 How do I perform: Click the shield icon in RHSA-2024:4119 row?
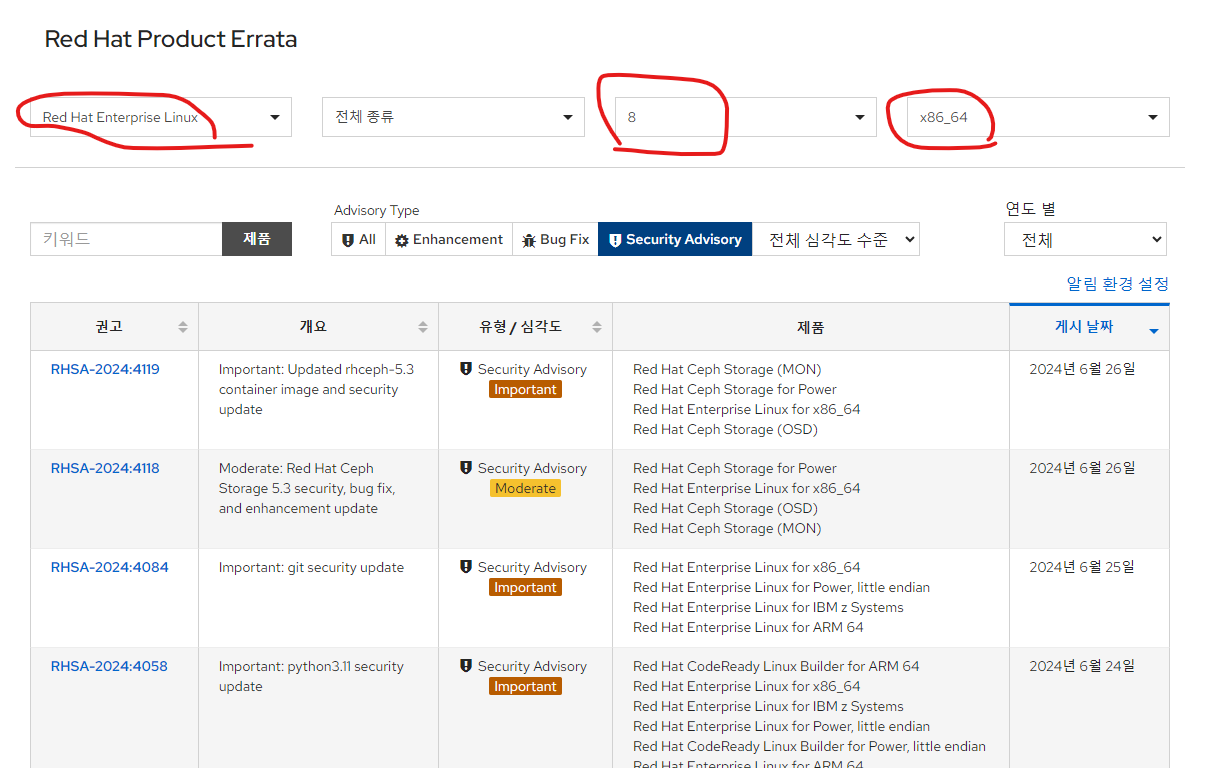click(466, 369)
